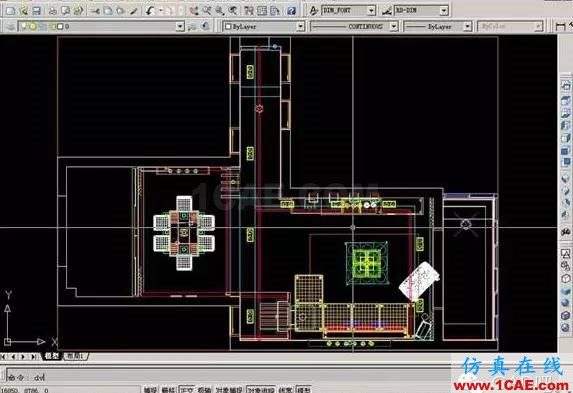Select the Zoom Window tool
The image size is (573, 393).
[219, 11]
